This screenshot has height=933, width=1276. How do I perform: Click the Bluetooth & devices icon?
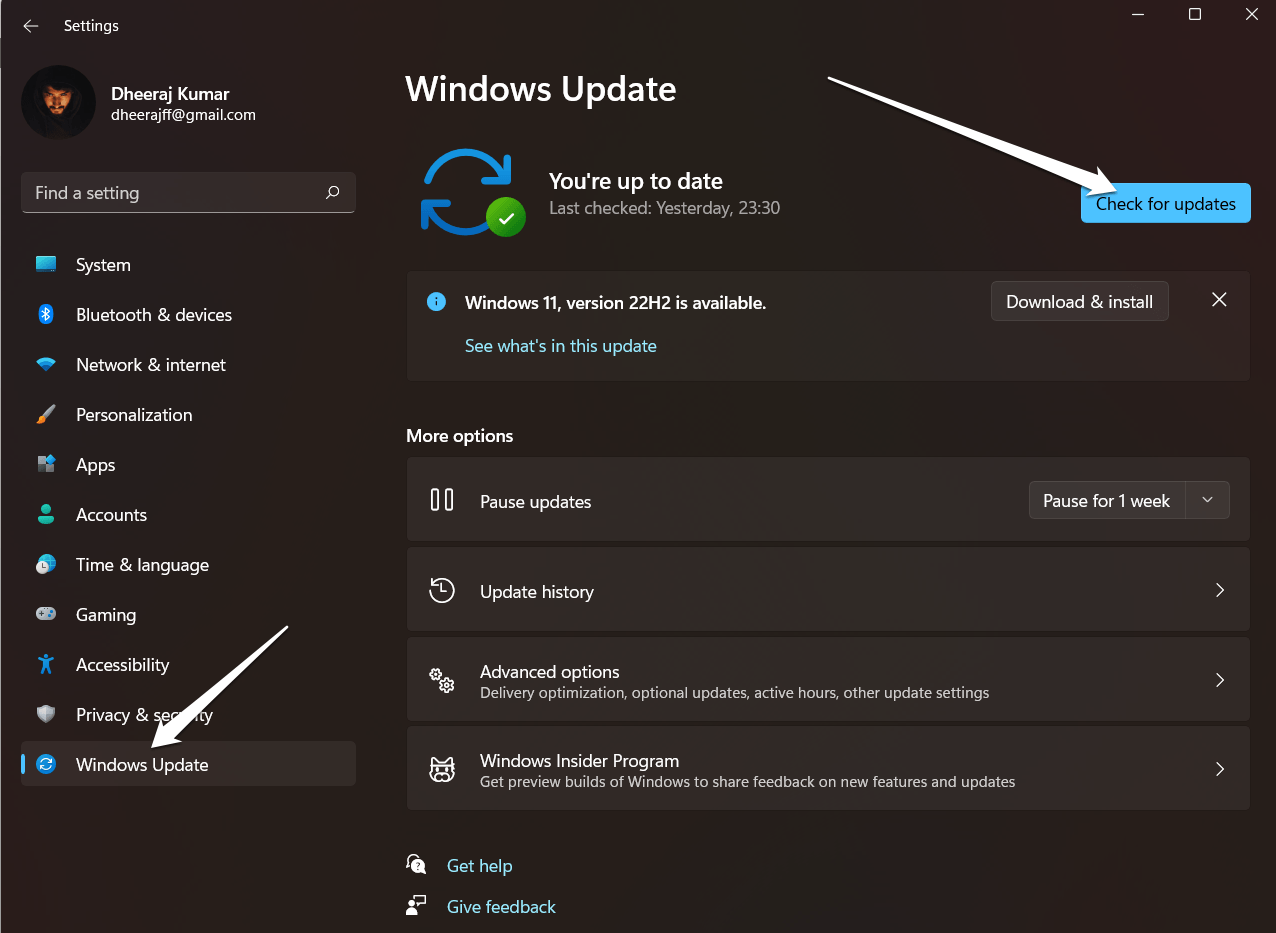46,314
